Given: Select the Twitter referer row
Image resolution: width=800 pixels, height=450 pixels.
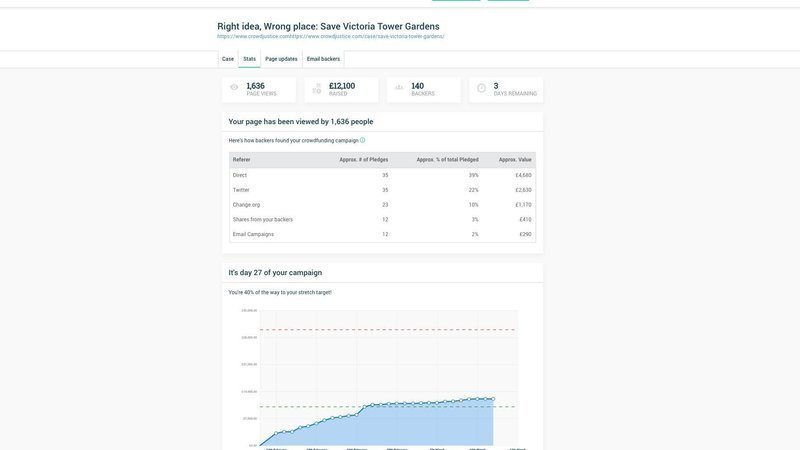Looking at the screenshot, I should click(x=241, y=190).
